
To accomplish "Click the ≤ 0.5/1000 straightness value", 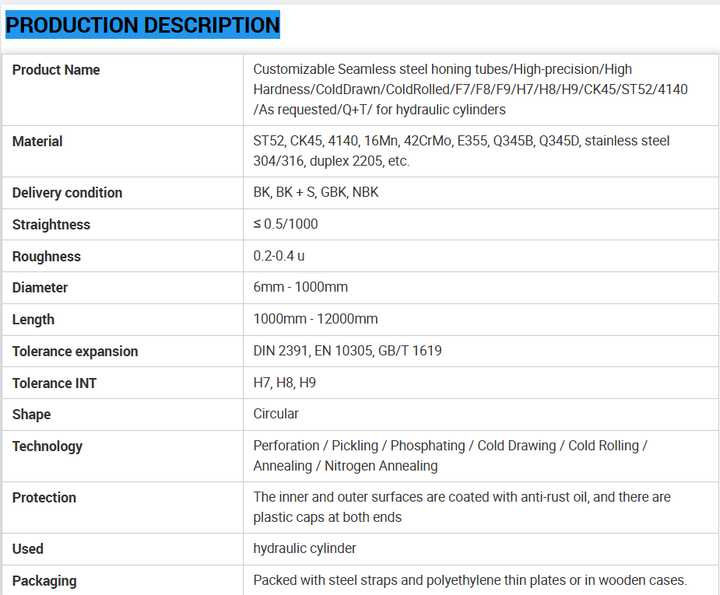I will point(286,224).
